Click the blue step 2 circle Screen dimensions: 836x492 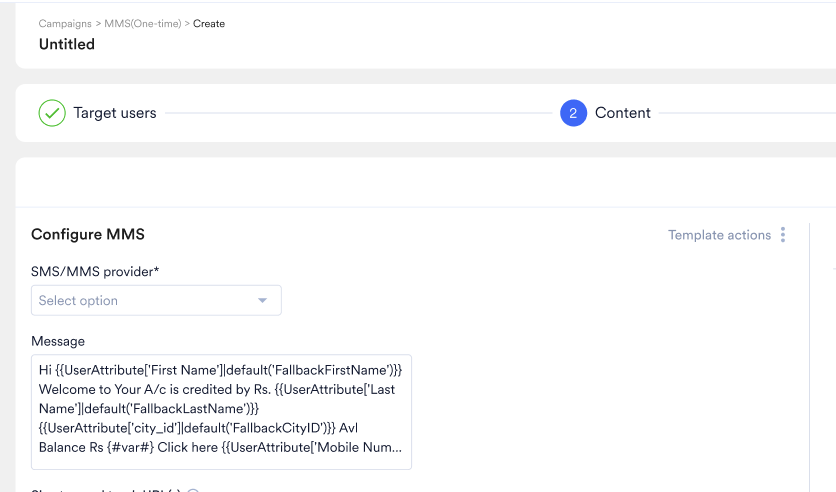(573, 113)
